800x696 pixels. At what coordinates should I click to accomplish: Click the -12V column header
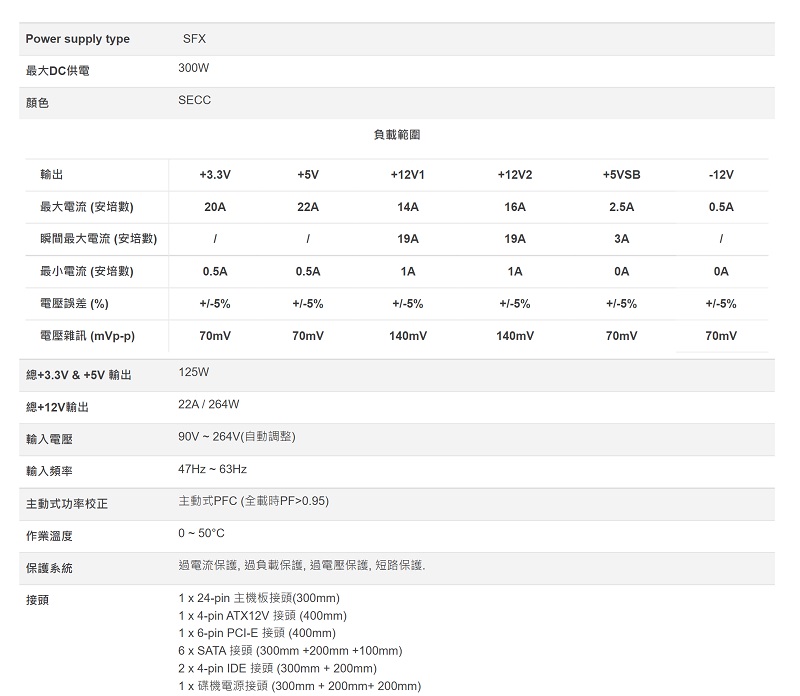pos(721,175)
